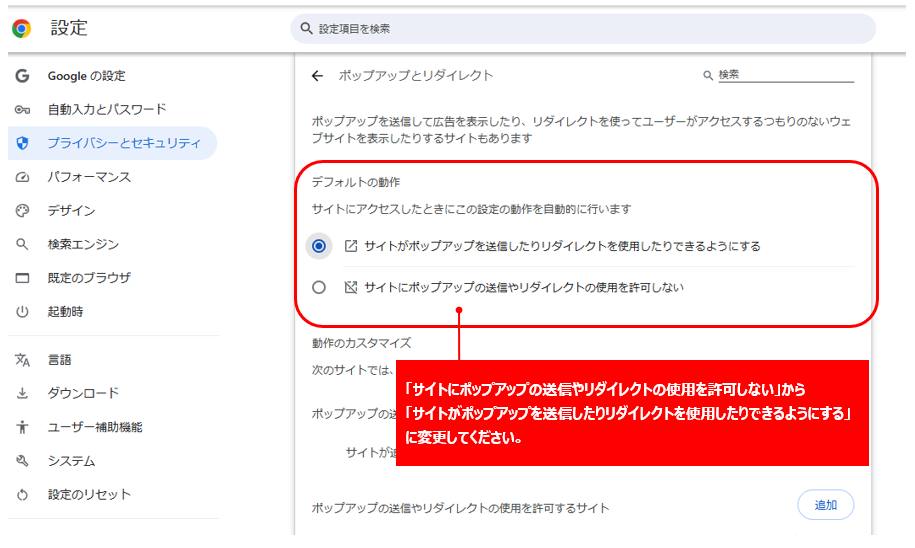The width and height of the screenshot is (915, 548).
Task: Open 検索エンジン settings section
Action: 83,245
